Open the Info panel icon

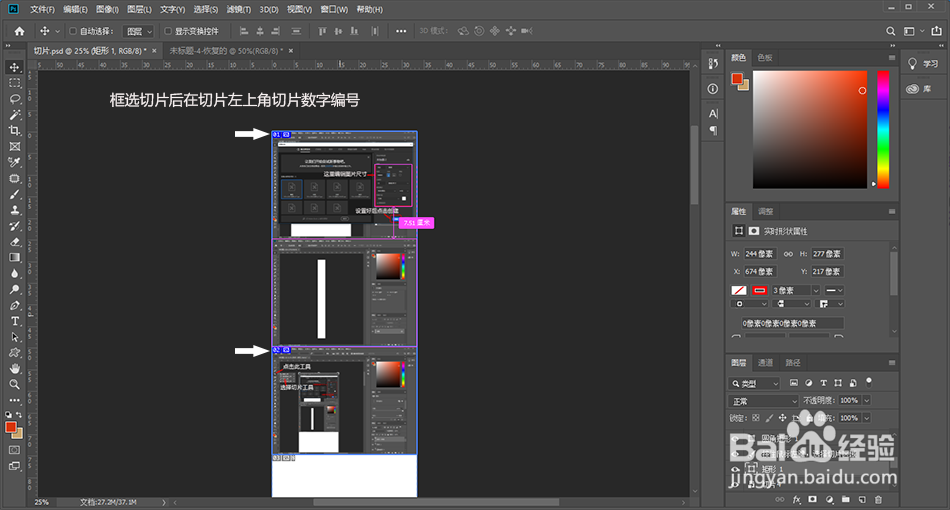[713, 89]
